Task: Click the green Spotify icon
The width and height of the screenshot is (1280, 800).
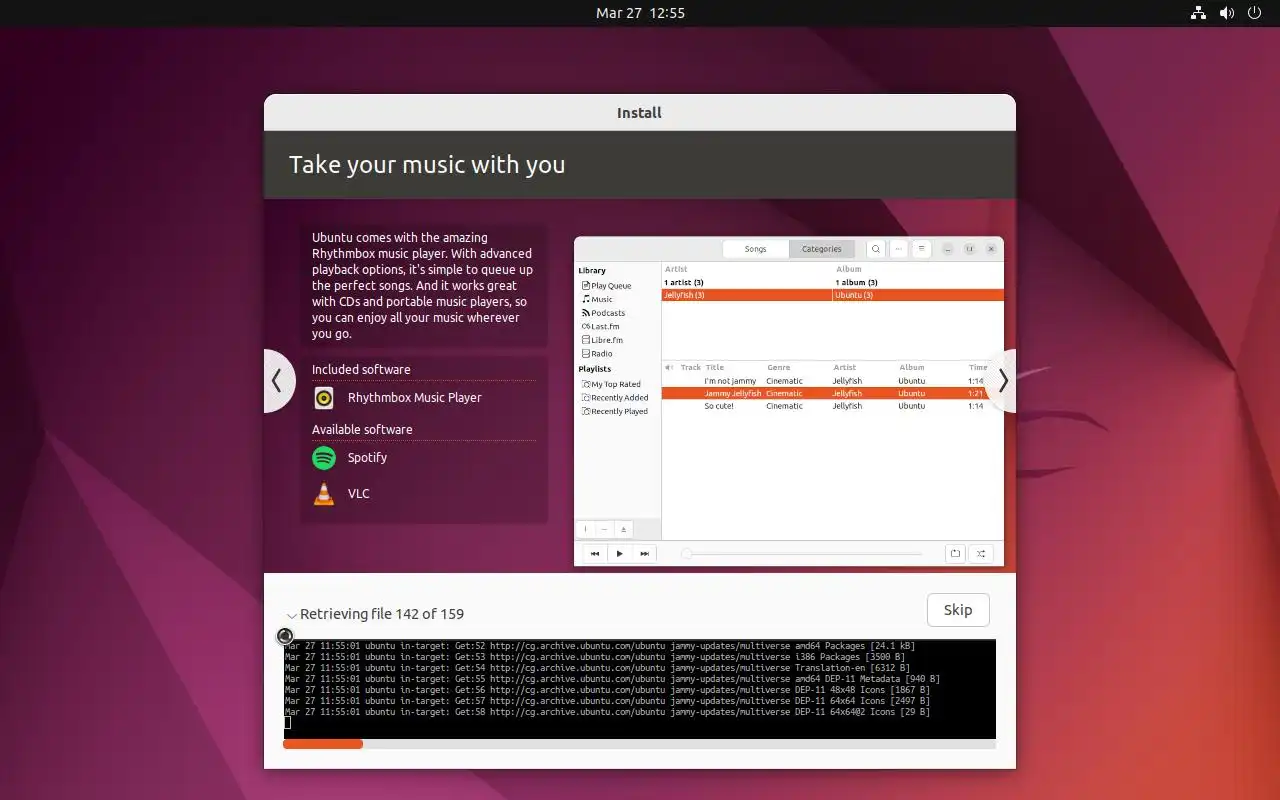Action: (x=324, y=458)
